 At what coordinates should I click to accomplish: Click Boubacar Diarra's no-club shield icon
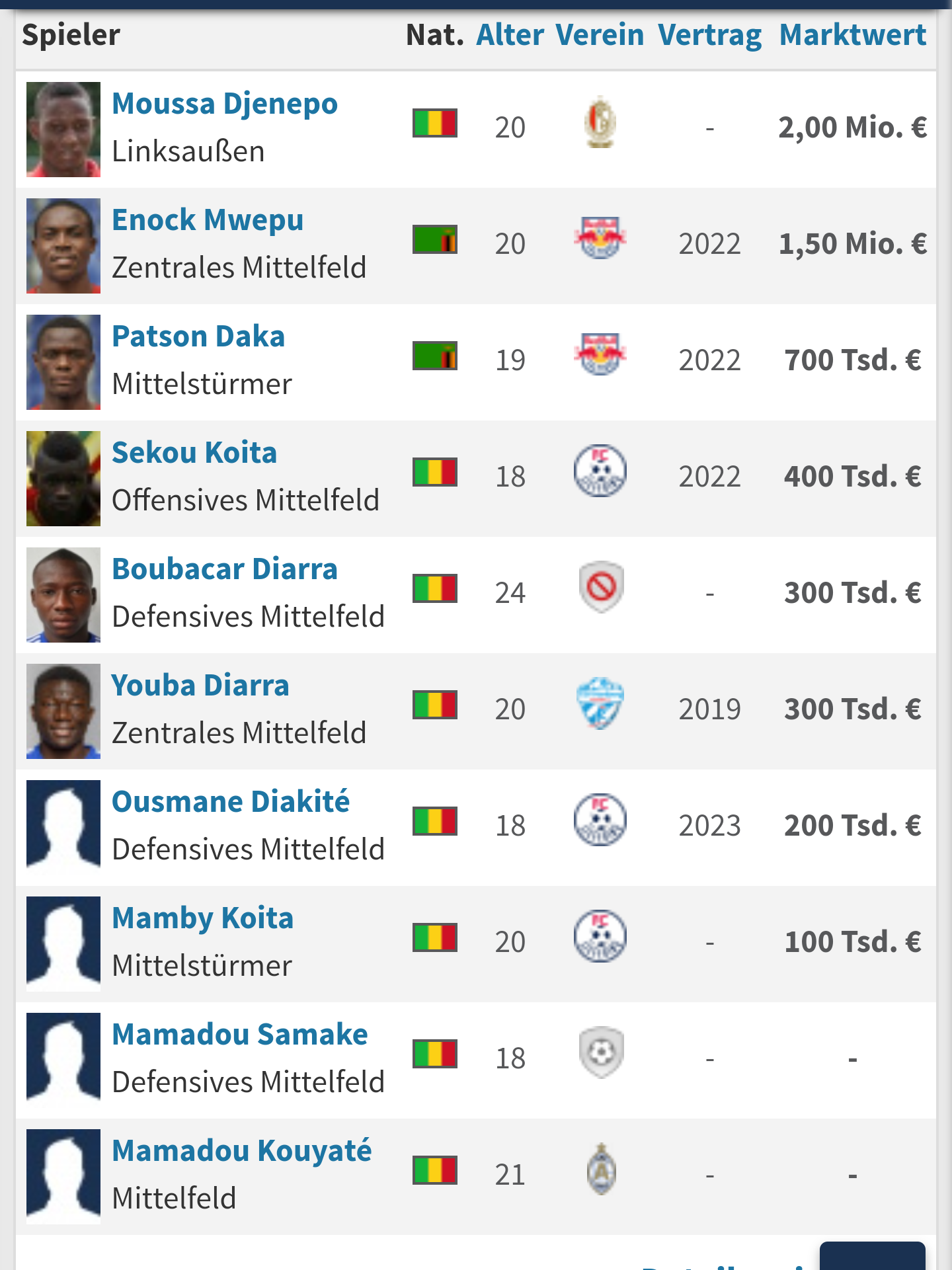(x=600, y=587)
